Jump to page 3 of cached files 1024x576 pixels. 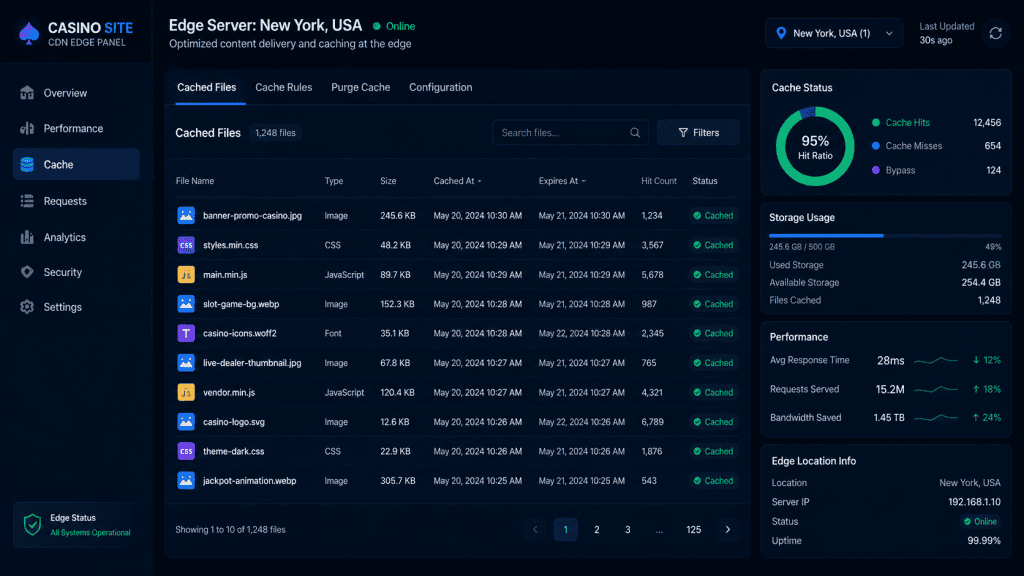point(628,530)
